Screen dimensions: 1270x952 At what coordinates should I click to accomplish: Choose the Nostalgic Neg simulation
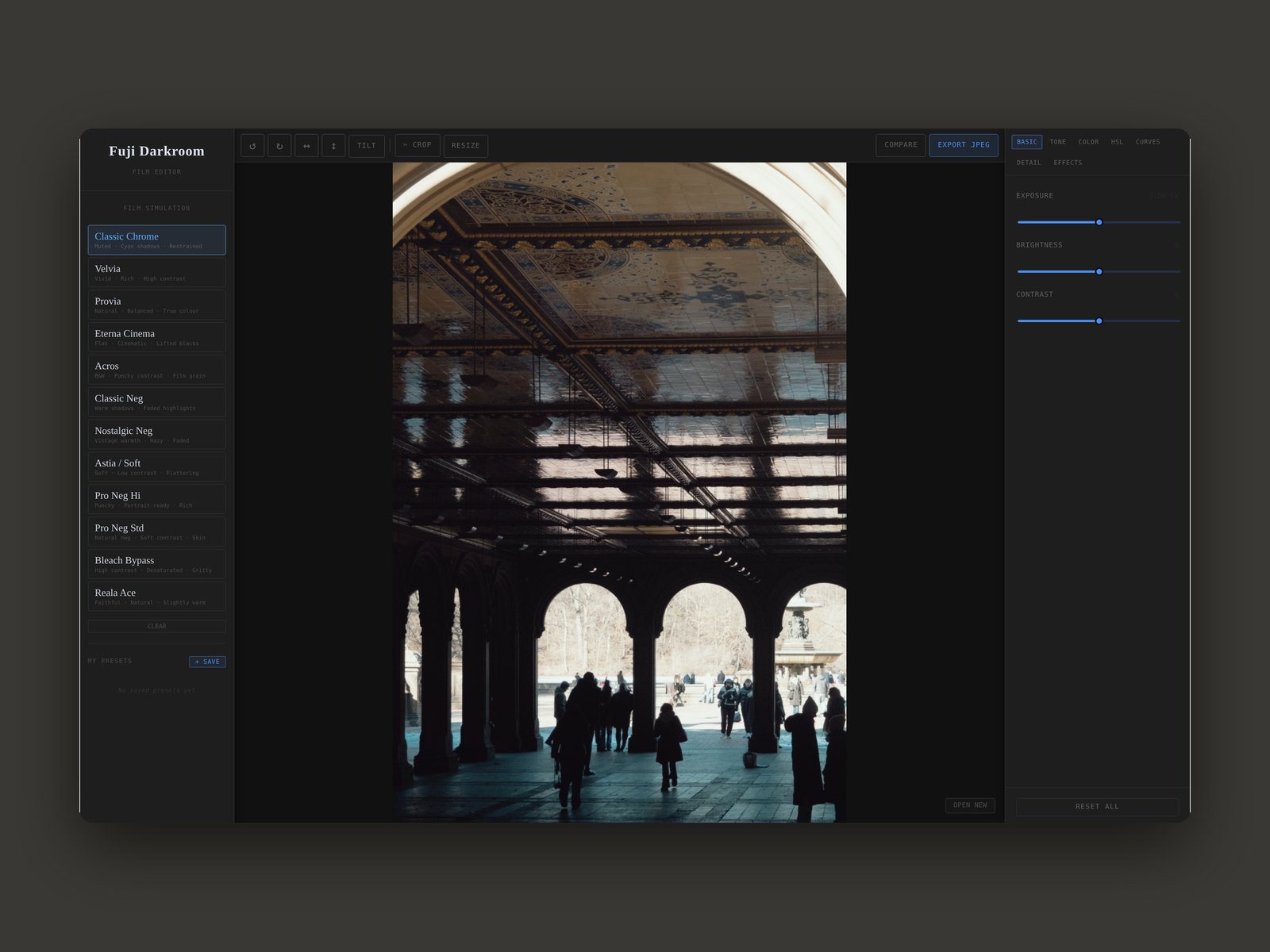pyautogui.click(x=156, y=435)
